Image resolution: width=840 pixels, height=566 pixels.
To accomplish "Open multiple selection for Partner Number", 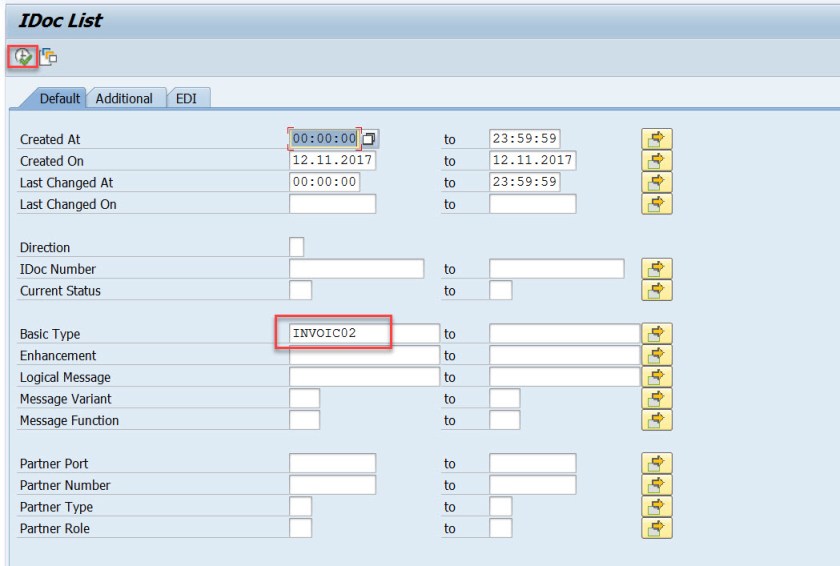I will pos(656,485).
